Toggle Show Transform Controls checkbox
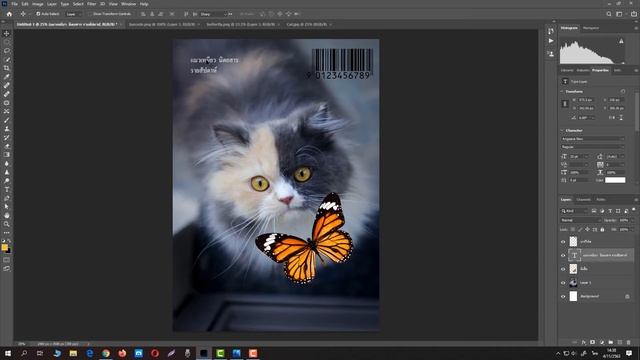The image size is (640, 360). point(91,14)
